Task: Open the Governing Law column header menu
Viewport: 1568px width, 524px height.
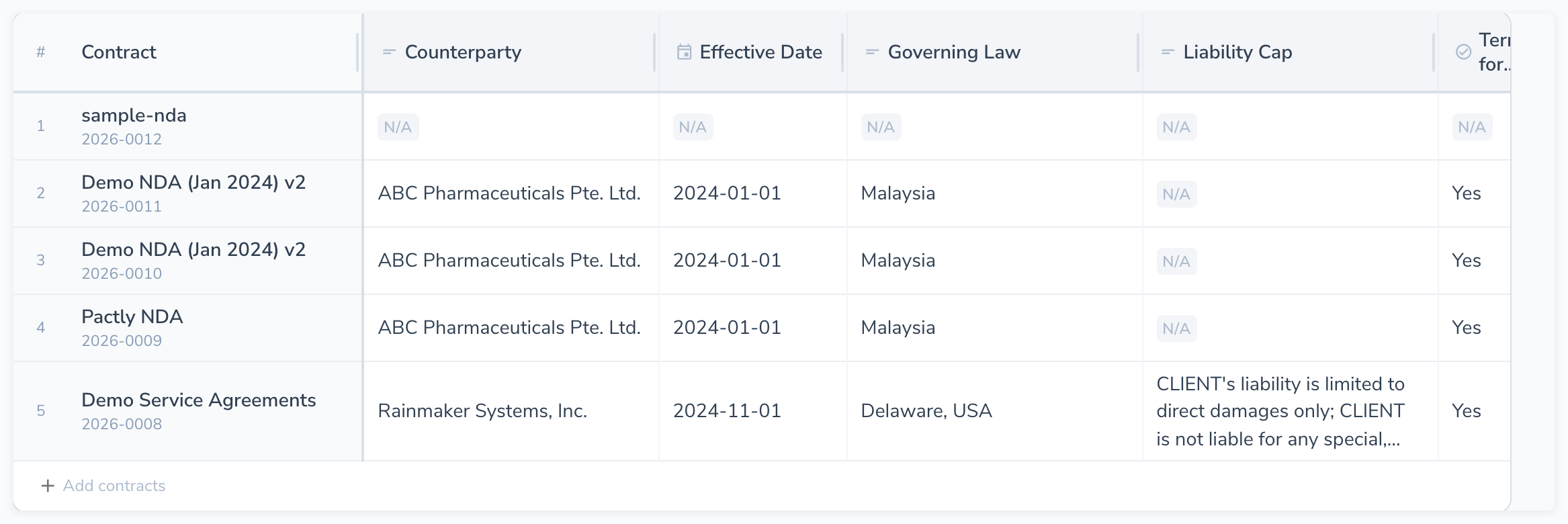Action: point(954,52)
